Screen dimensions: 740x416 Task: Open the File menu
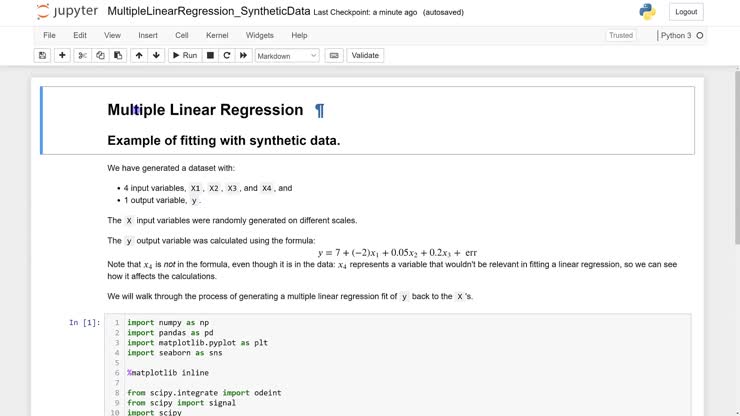coord(49,35)
